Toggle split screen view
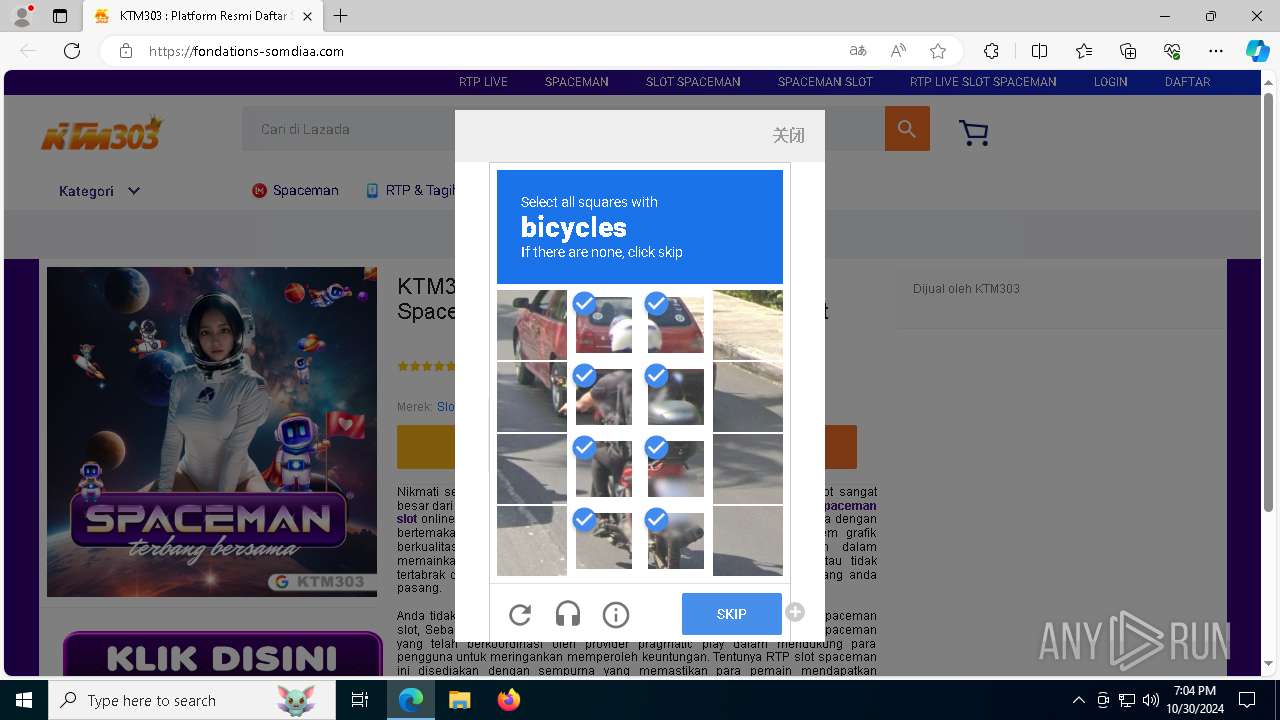 pyautogui.click(x=1039, y=51)
